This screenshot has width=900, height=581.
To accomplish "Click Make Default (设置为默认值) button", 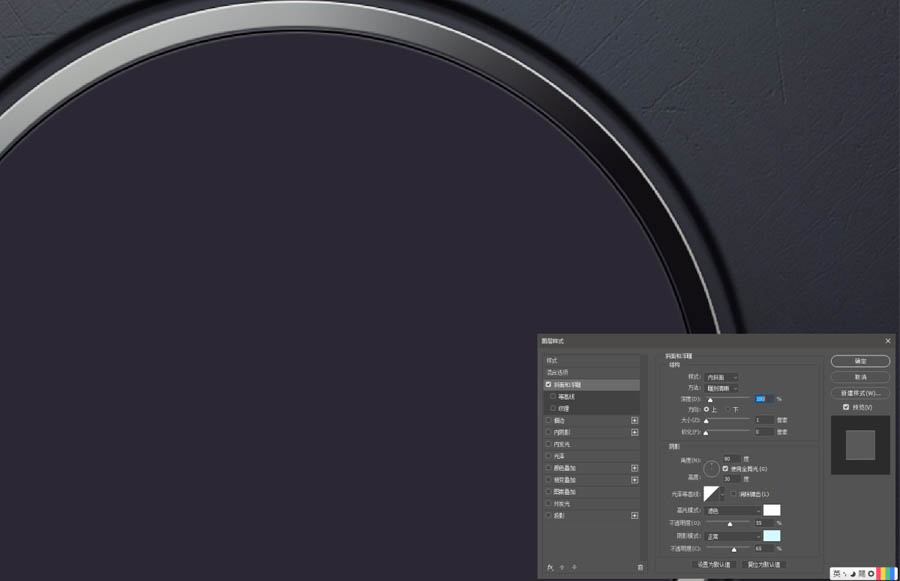I will [x=713, y=565].
